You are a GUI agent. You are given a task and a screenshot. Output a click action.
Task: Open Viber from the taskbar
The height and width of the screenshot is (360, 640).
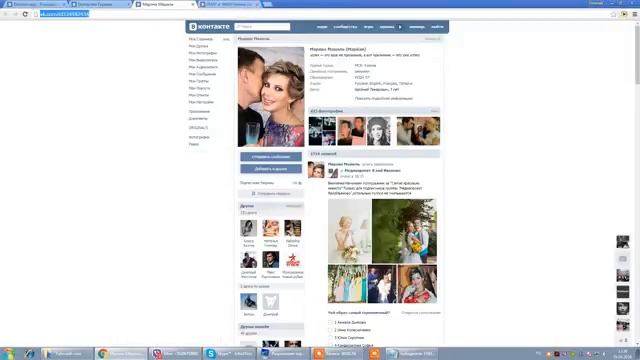point(175,353)
